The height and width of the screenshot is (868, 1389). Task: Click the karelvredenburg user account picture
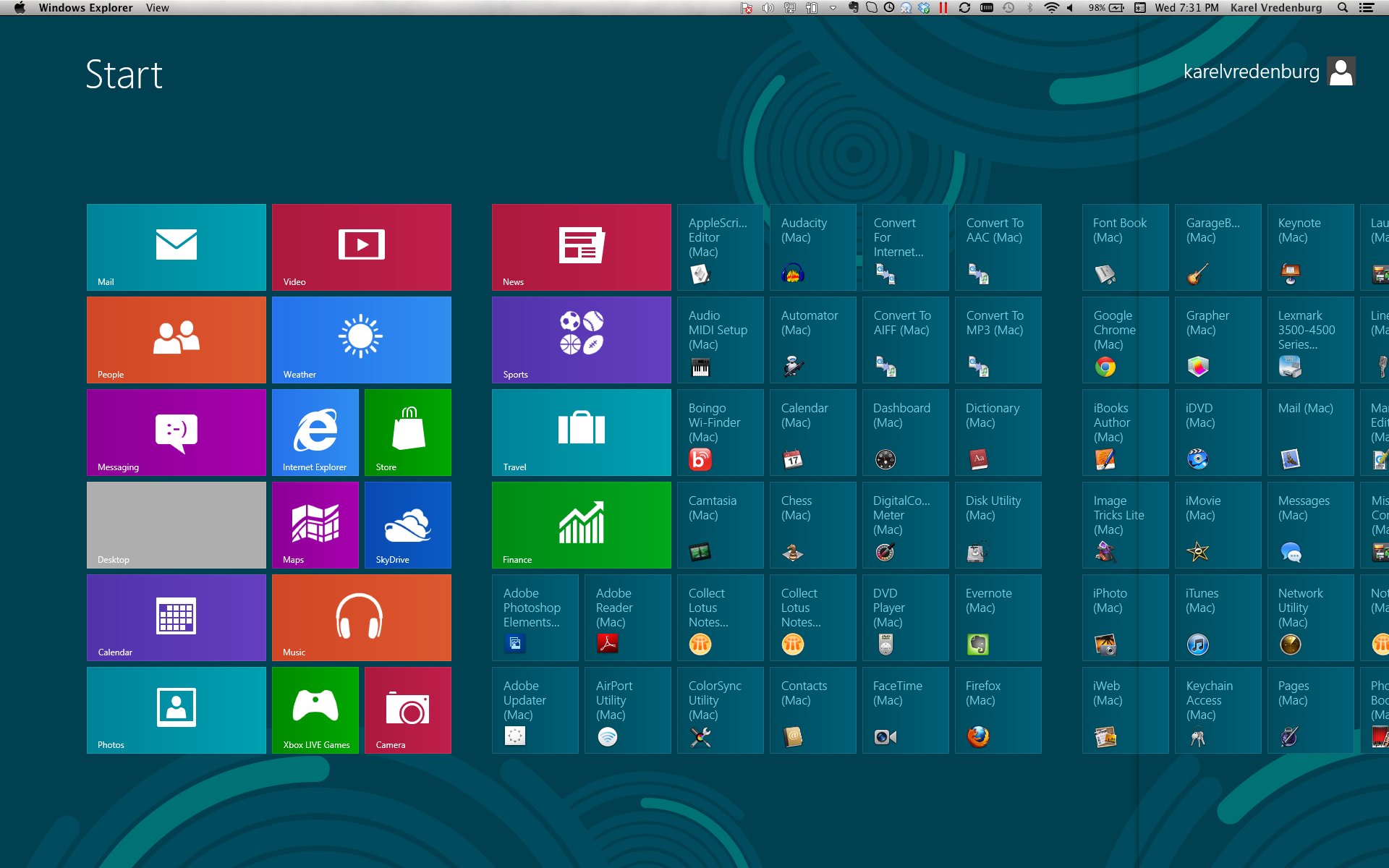point(1341,72)
